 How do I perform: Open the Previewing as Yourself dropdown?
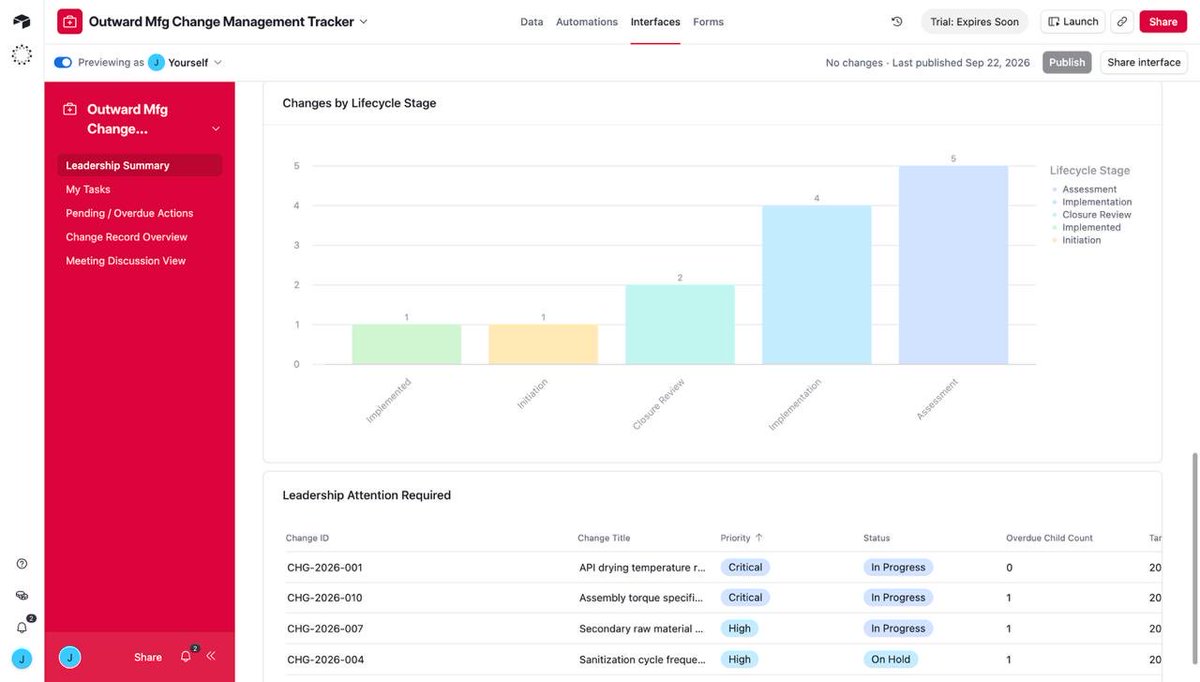[x=185, y=62]
